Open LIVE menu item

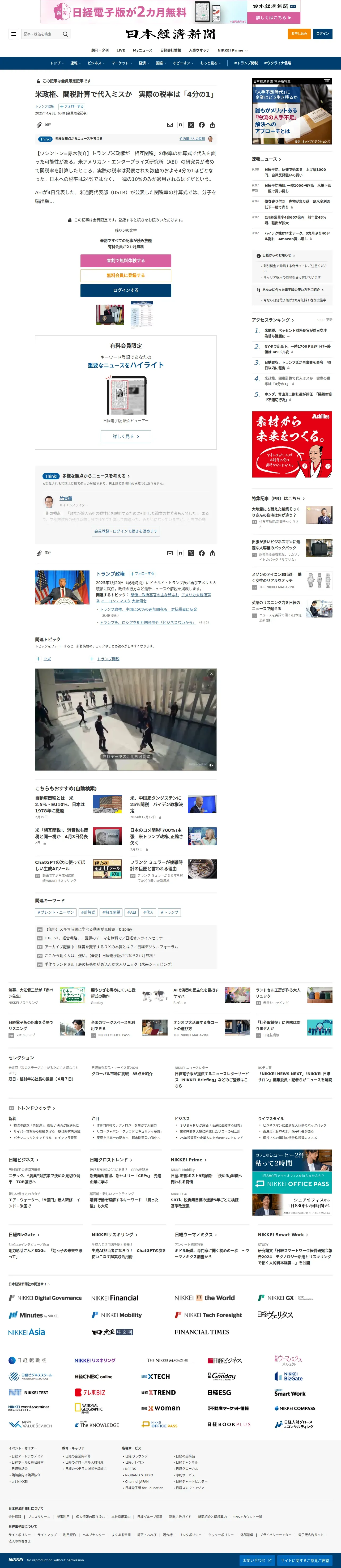(x=121, y=50)
